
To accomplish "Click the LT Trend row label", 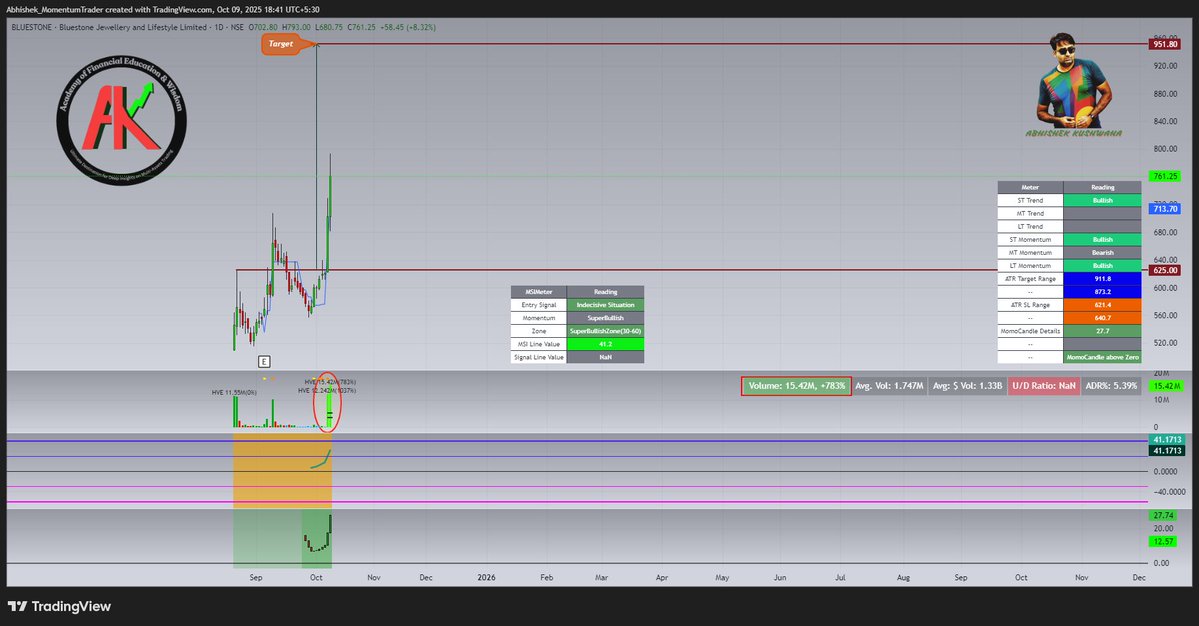I will [1030, 226].
